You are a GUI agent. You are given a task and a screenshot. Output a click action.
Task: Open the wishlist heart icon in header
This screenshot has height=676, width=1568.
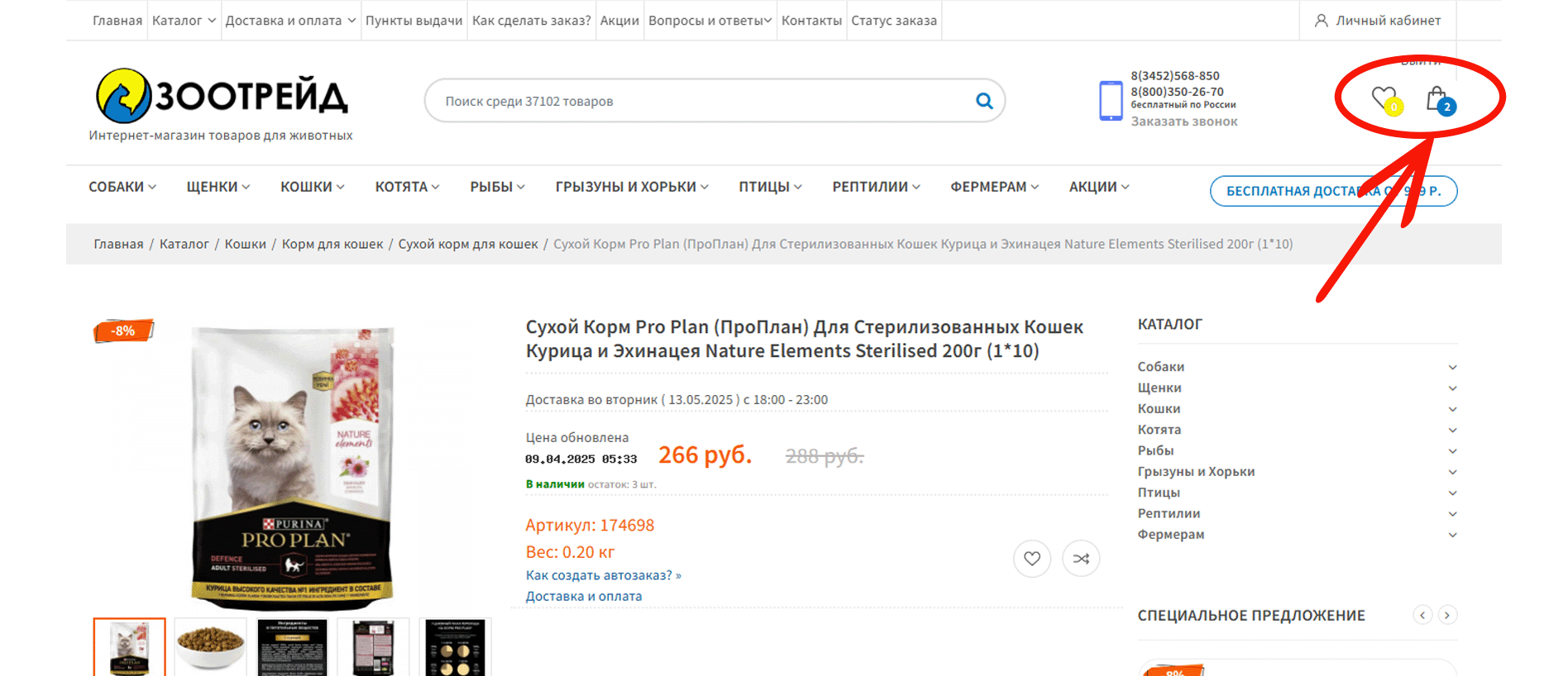(x=1383, y=99)
